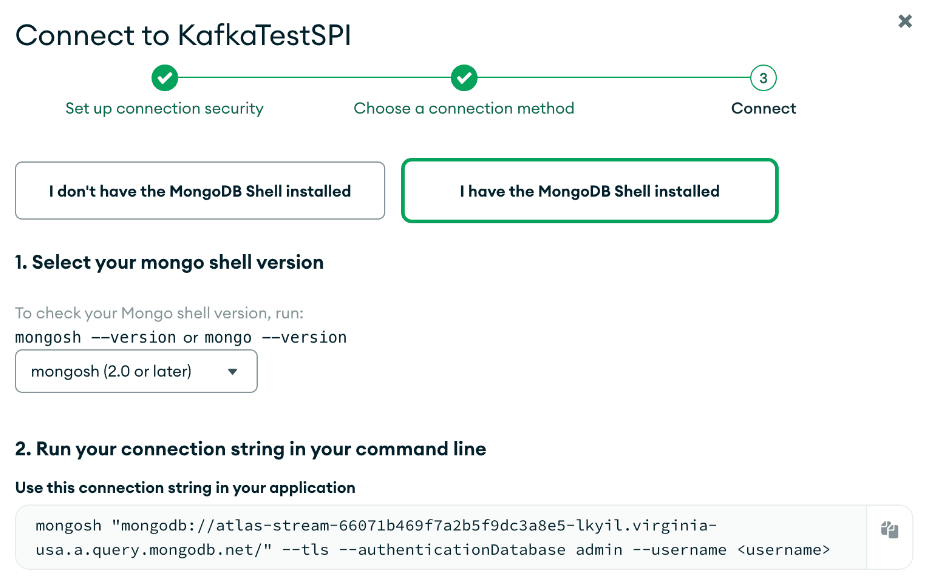This screenshot has height=584, width=932.
Task: Copy the mongosh connection string
Action: coord(889,530)
